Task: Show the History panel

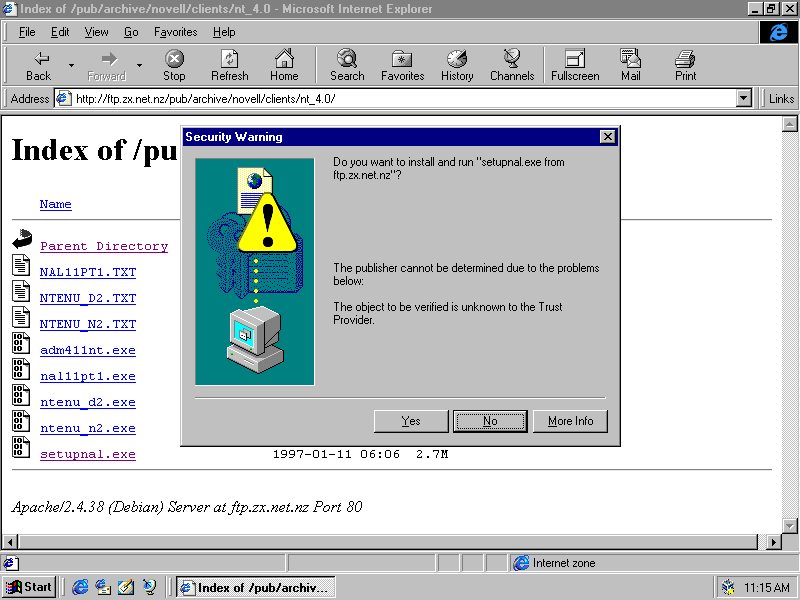Action: [x=457, y=66]
